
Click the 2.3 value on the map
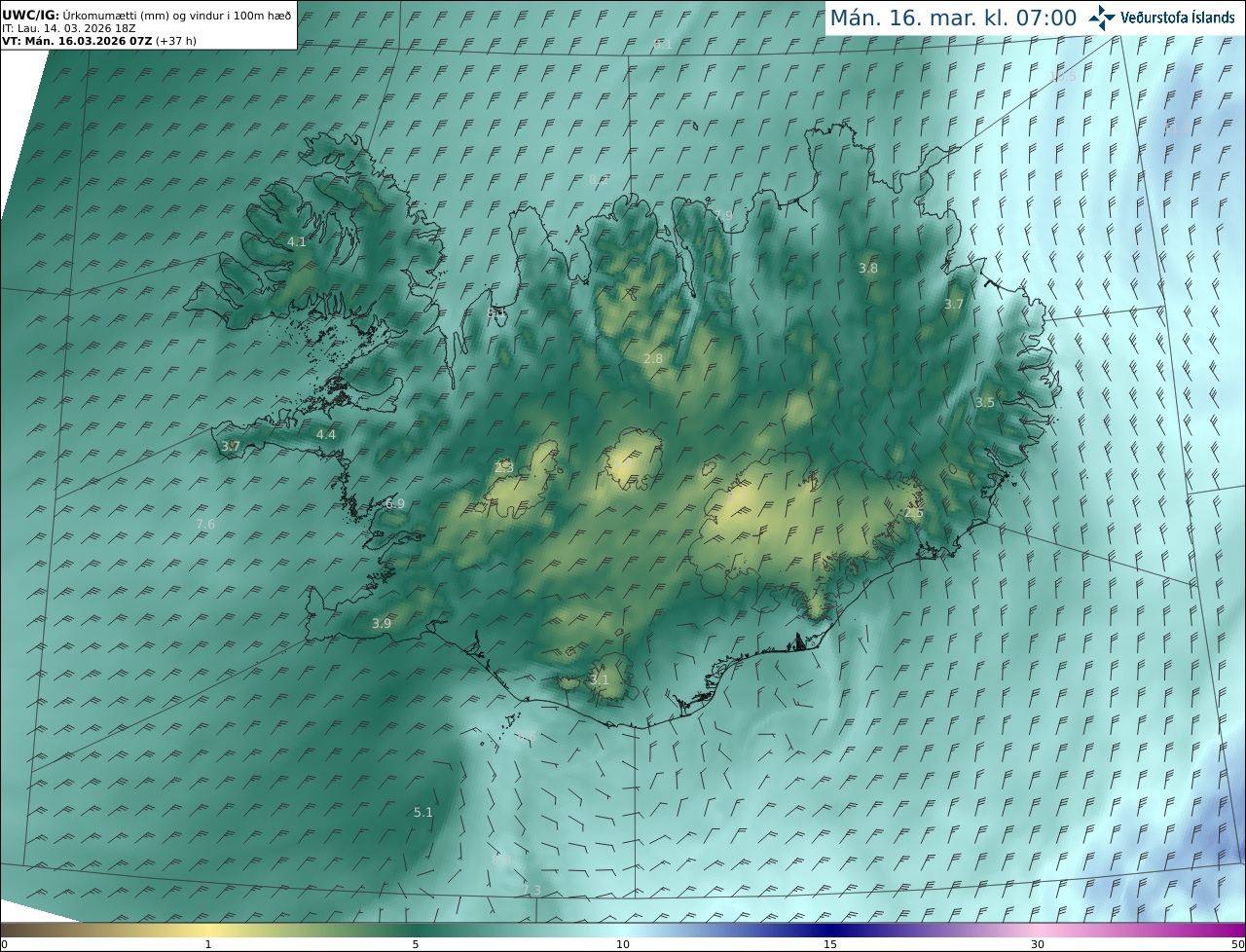(504, 467)
